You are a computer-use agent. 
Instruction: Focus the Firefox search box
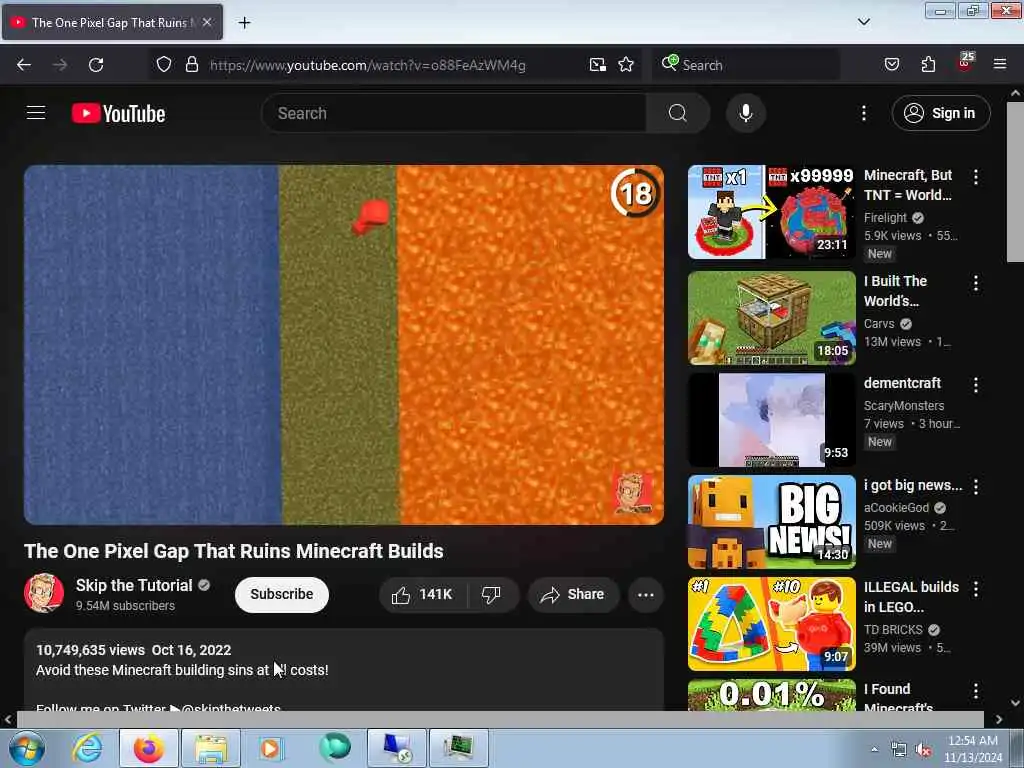746,65
